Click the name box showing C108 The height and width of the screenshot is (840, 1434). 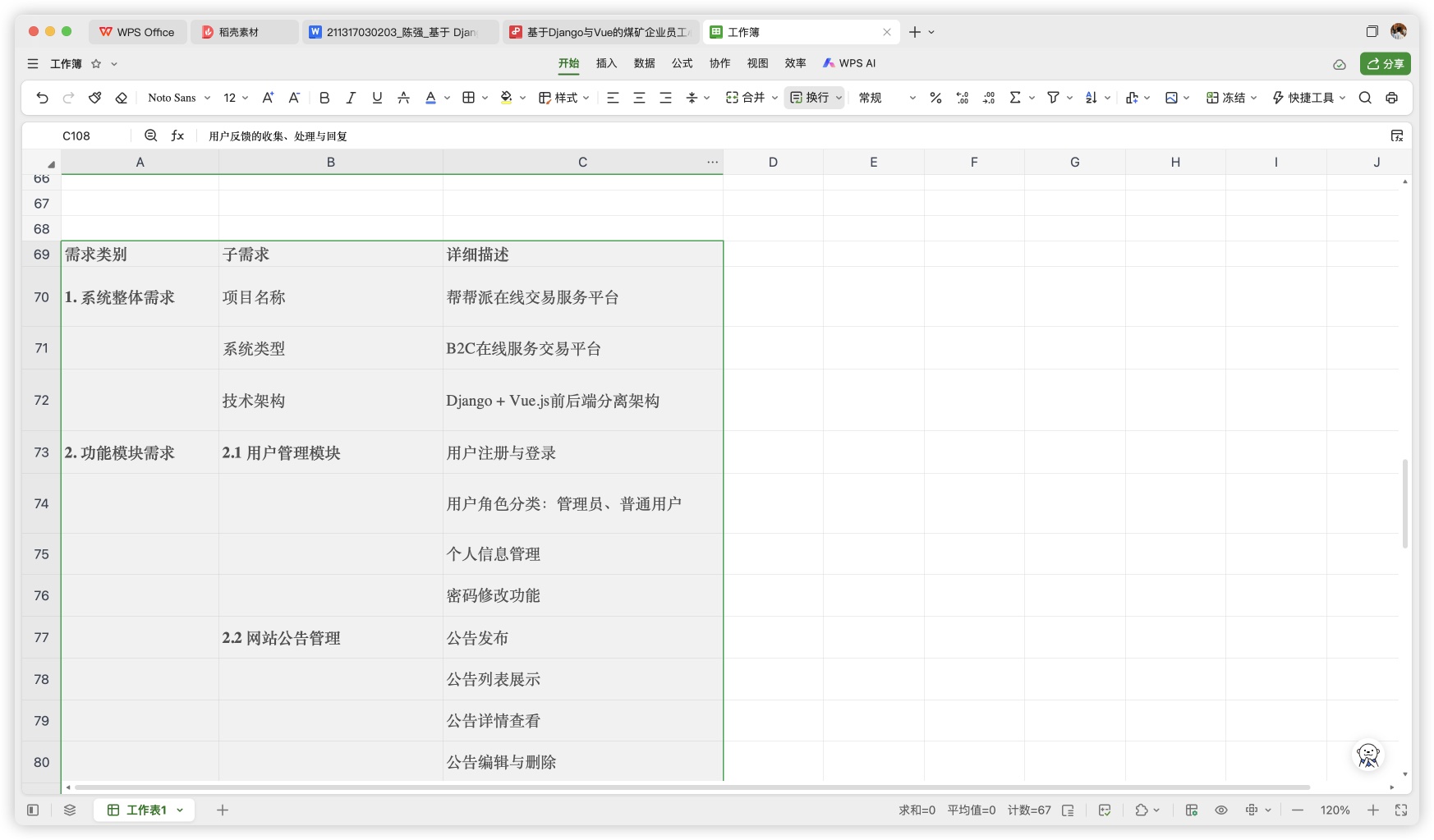[76, 135]
